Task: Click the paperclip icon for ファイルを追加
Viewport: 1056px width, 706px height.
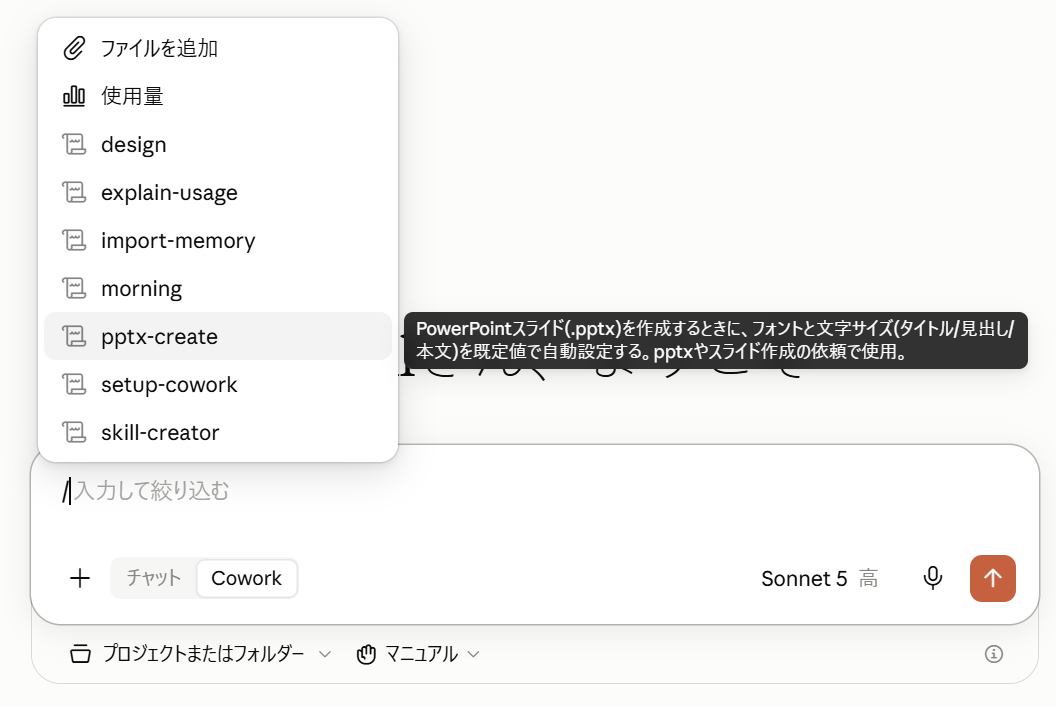Action: point(74,49)
